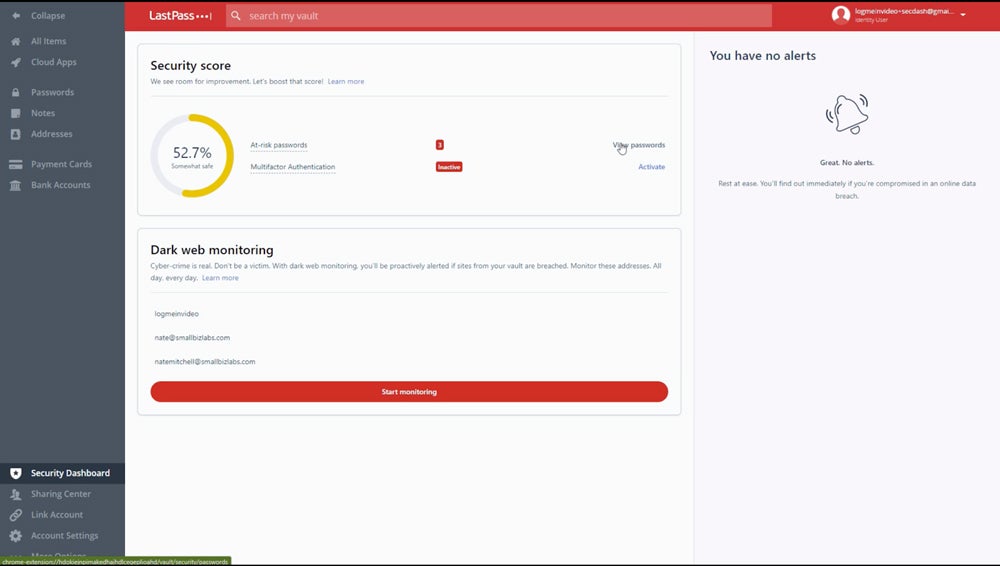Click the Collapse arrow icon in sidebar

pyautogui.click(x=15, y=16)
